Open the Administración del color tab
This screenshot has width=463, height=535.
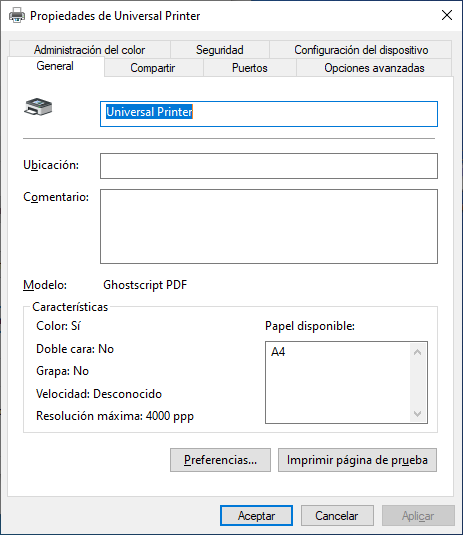point(89,50)
